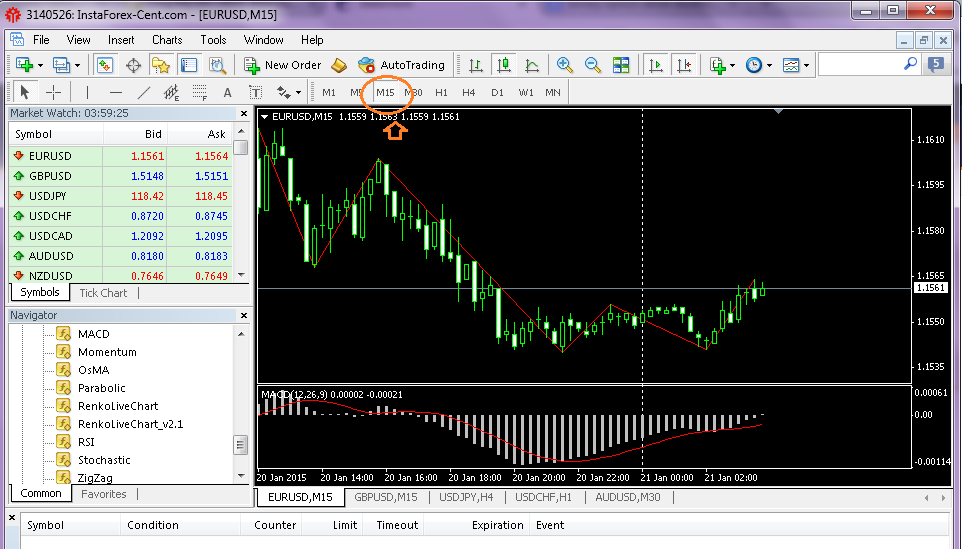Open the File menu

pos(41,40)
